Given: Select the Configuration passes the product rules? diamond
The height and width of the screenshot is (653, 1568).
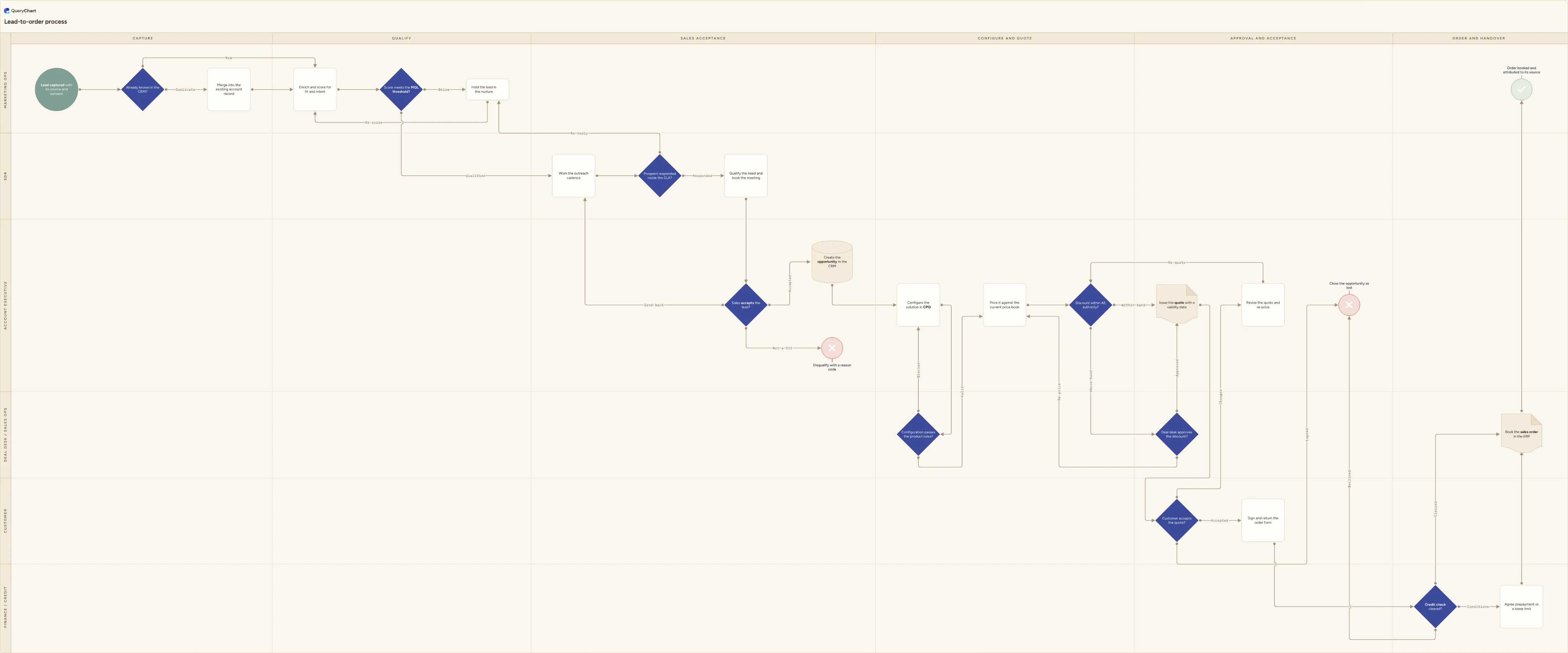Looking at the screenshot, I should (918, 434).
